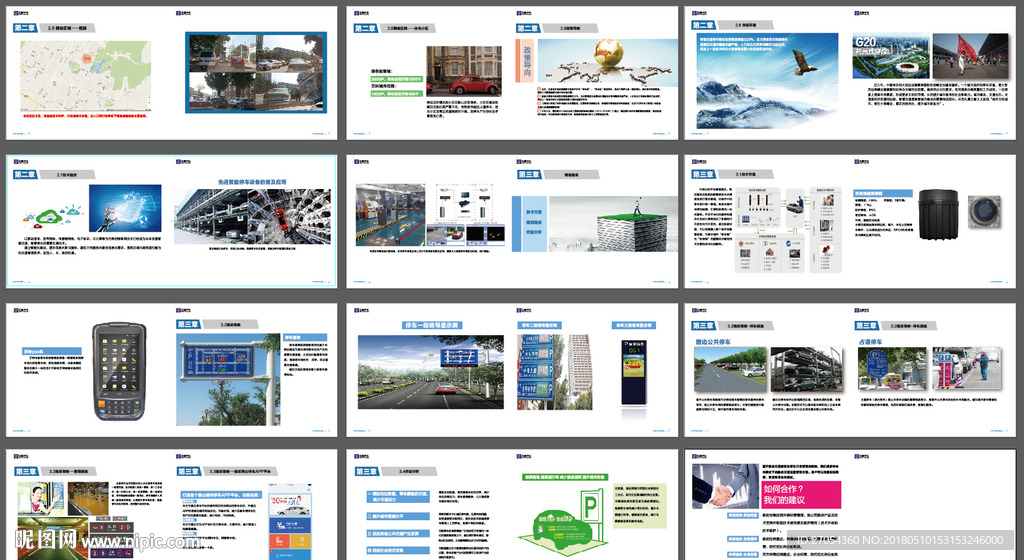Click the pink 如何合作？我们的建议 banner

point(801,495)
